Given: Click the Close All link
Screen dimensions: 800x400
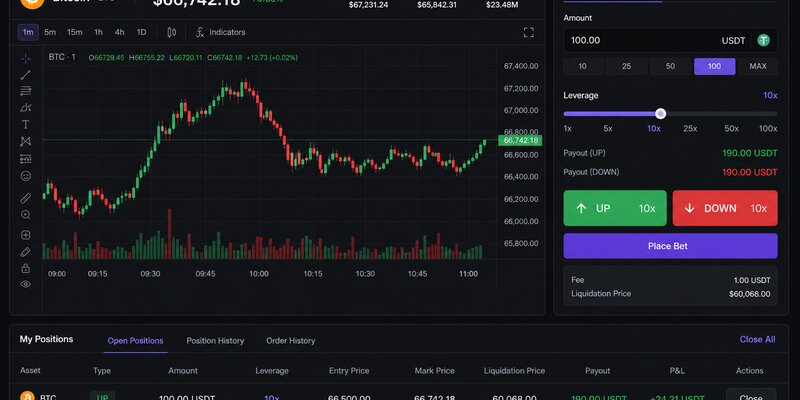Looking at the screenshot, I should point(757,339).
